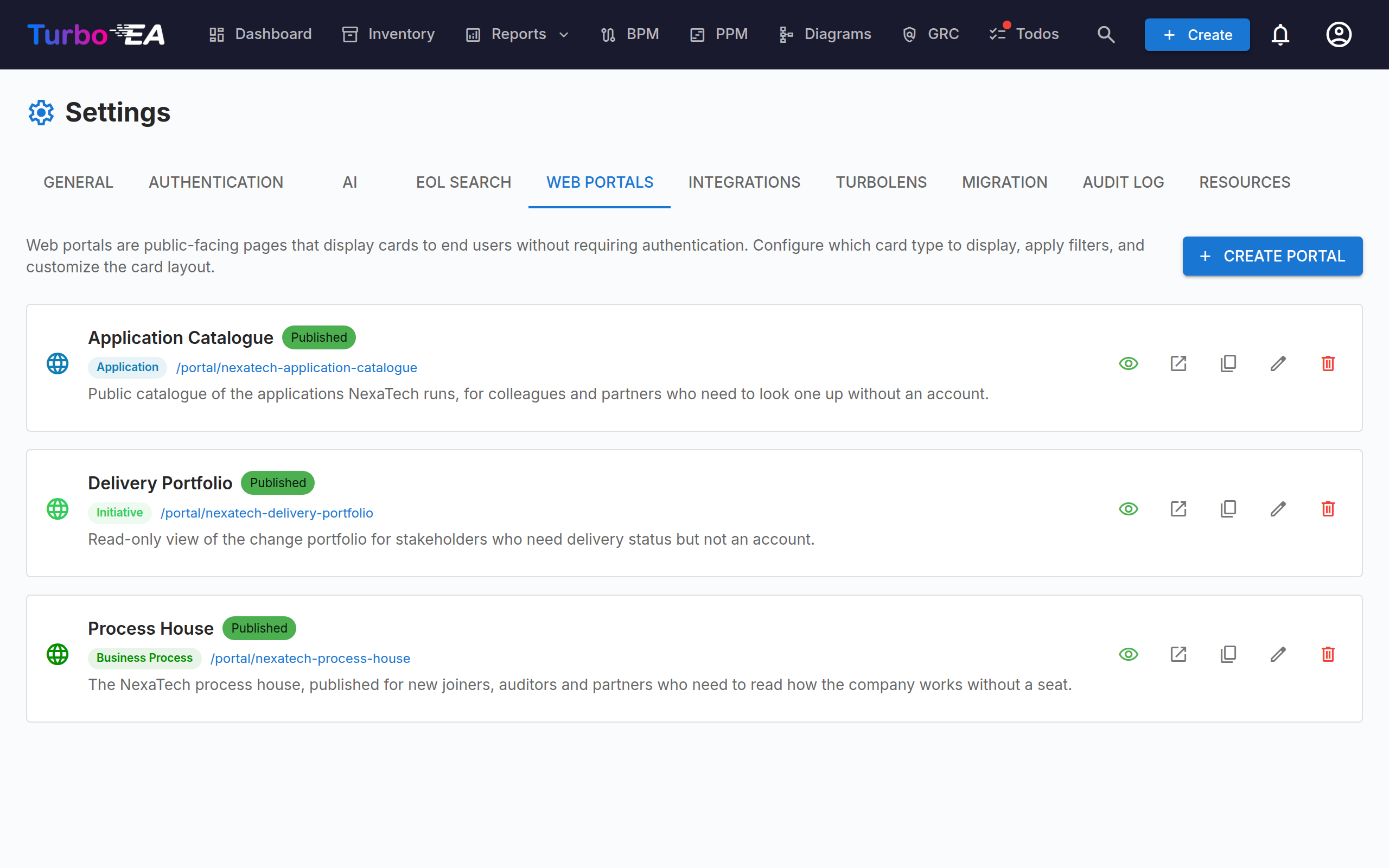The height and width of the screenshot is (868, 1389).
Task: Click the Process House title
Action: (150, 628)
